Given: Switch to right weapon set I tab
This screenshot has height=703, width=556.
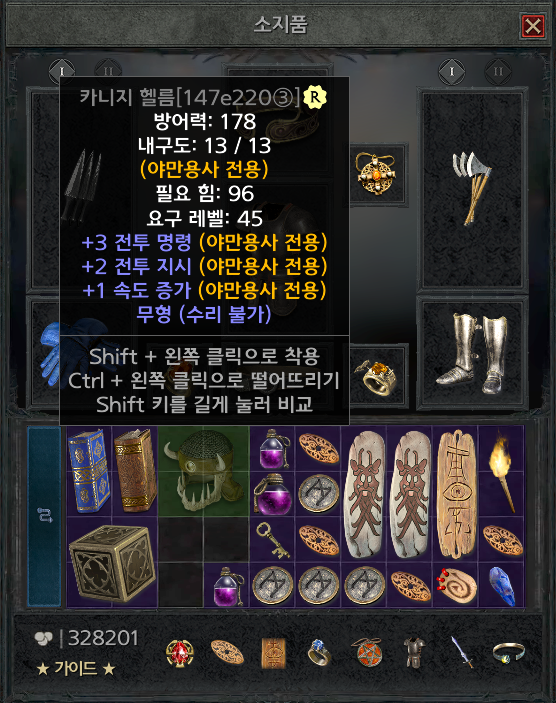Looking at the screenshot, I should coord(452,72).
